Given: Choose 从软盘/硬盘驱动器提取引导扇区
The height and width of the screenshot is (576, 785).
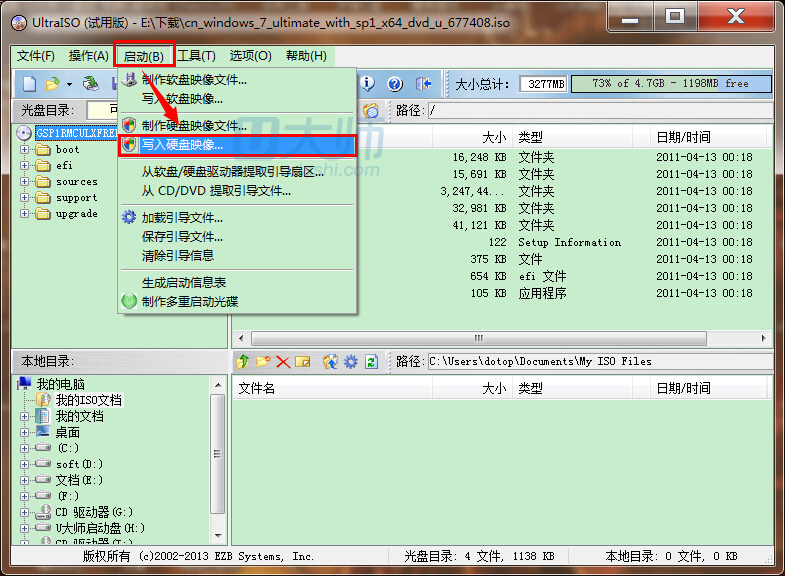Looking at the screenshot, I should coord(237,172).
